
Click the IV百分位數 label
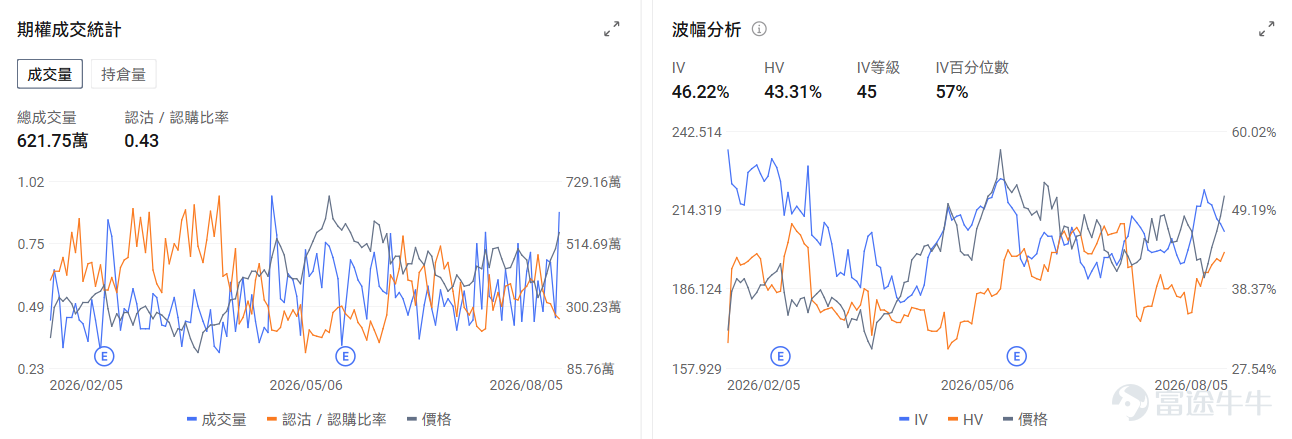pyautogui.click(x=972, y=68)
